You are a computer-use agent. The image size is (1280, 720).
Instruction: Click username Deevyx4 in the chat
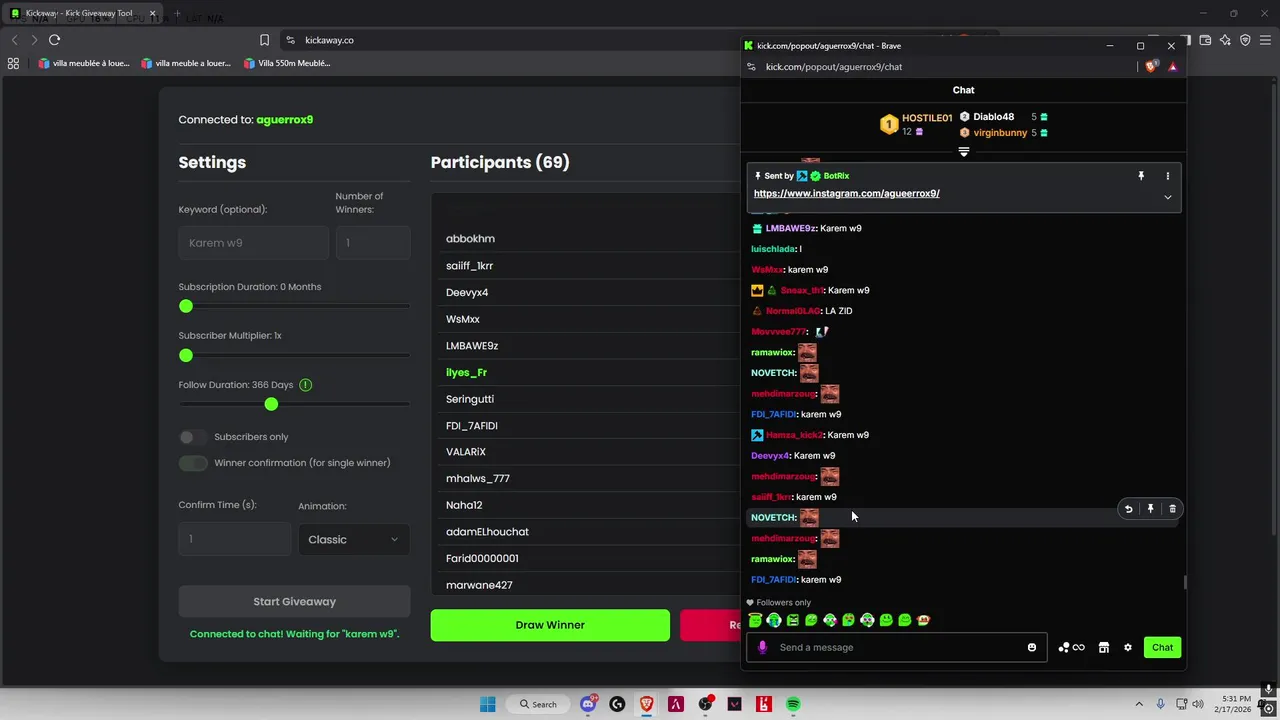click(770, 456)
